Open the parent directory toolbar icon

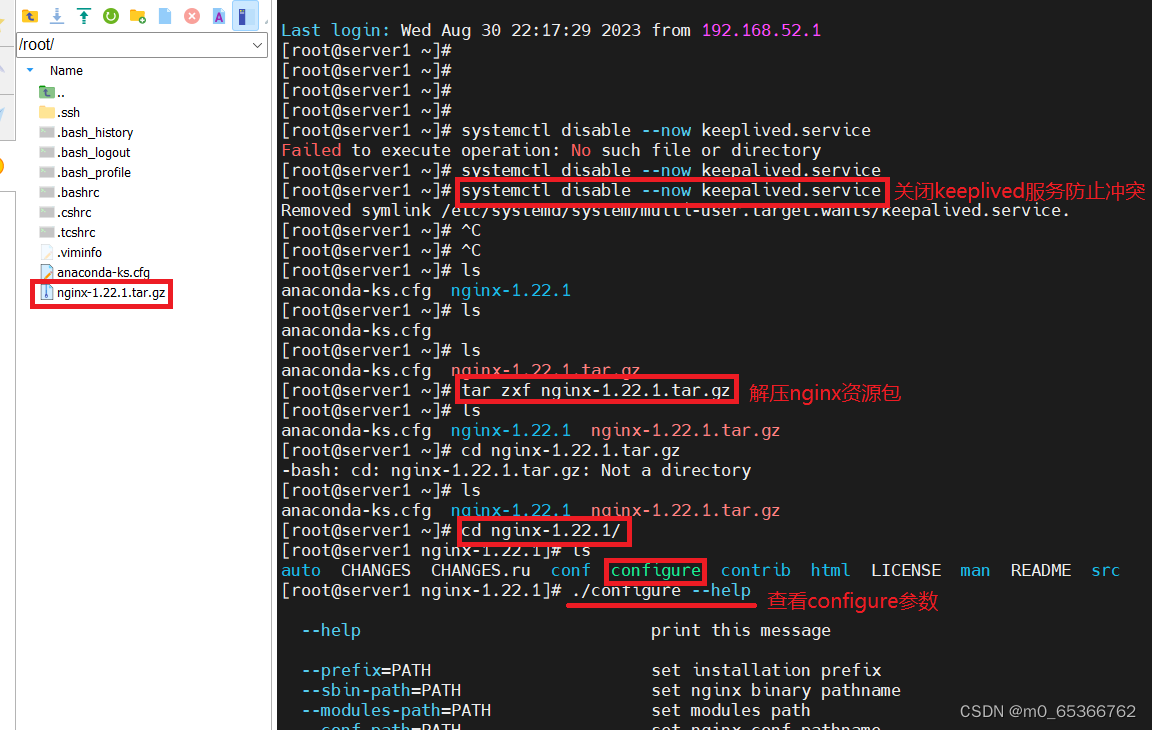tap(30, 16)
